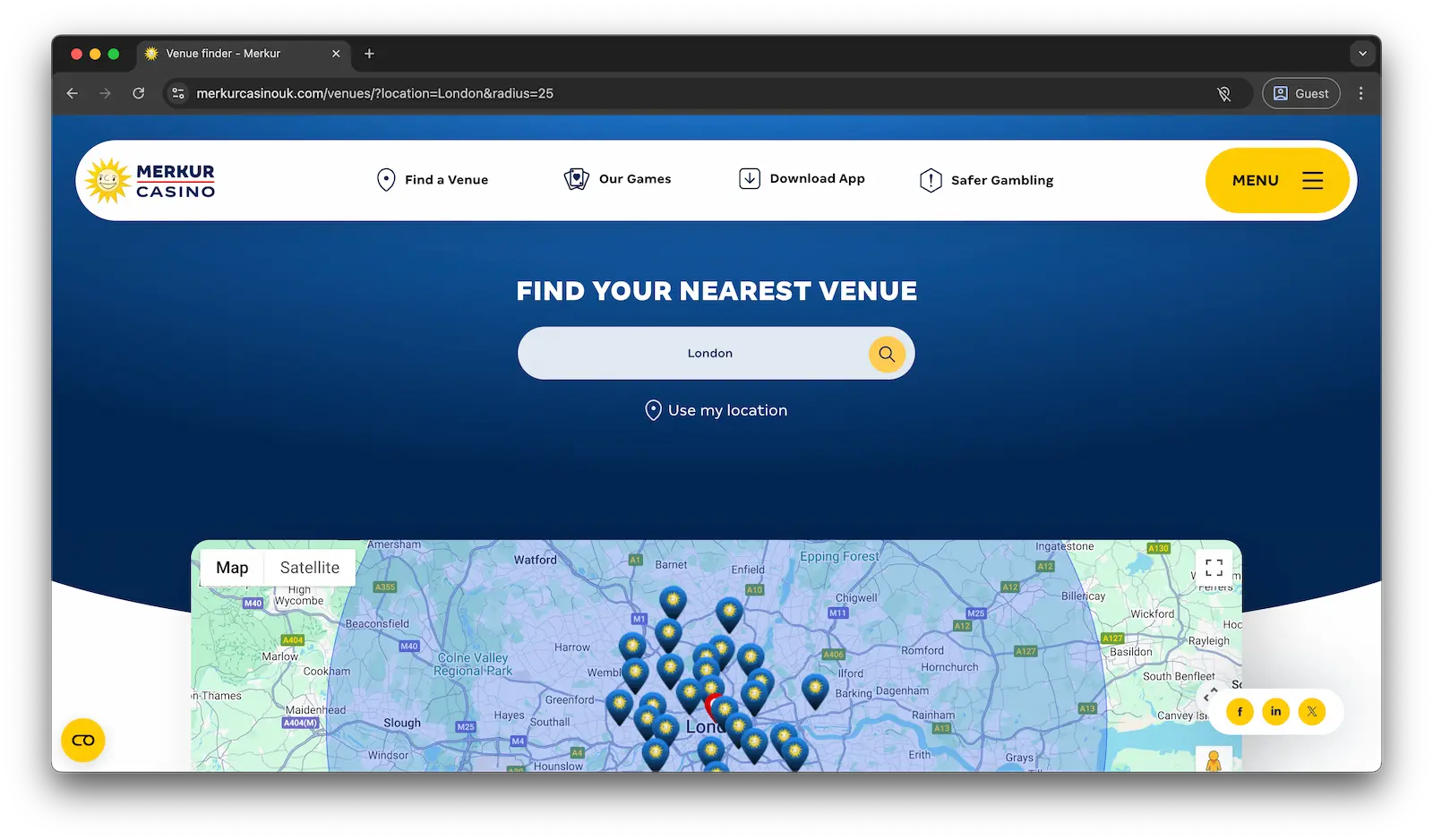Viewport: 1433px width, 840px height.
Task: Click the Merkur Casino logo
Action: (150, 180)
